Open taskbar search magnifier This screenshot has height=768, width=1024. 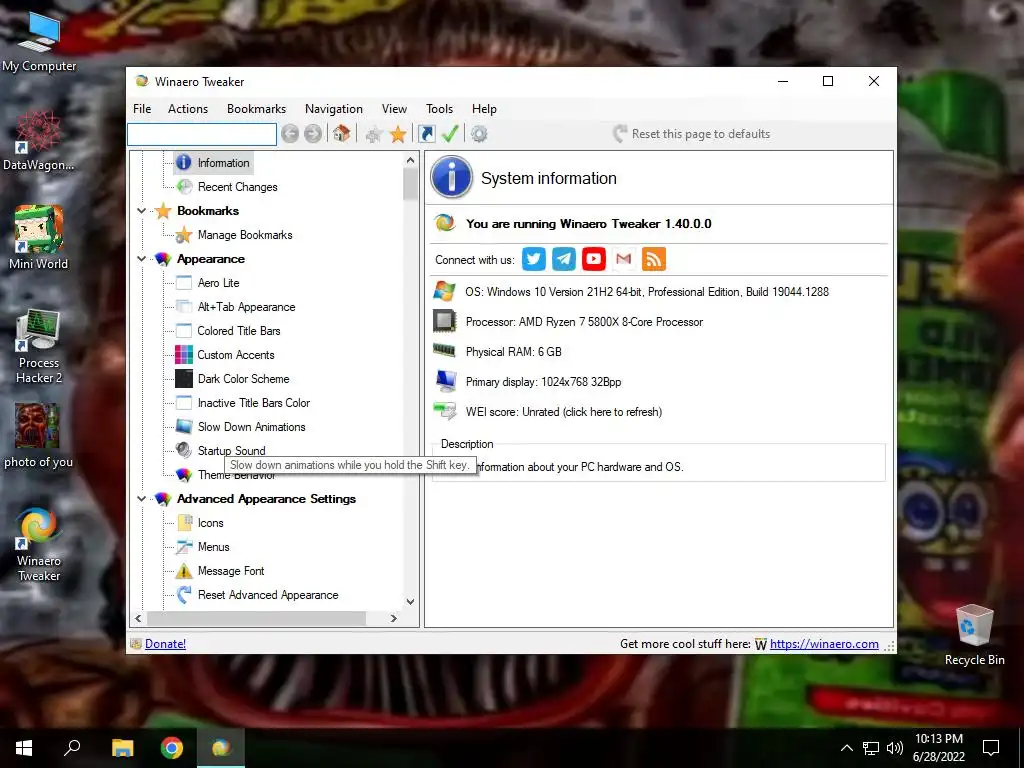[x=72, y=748]
